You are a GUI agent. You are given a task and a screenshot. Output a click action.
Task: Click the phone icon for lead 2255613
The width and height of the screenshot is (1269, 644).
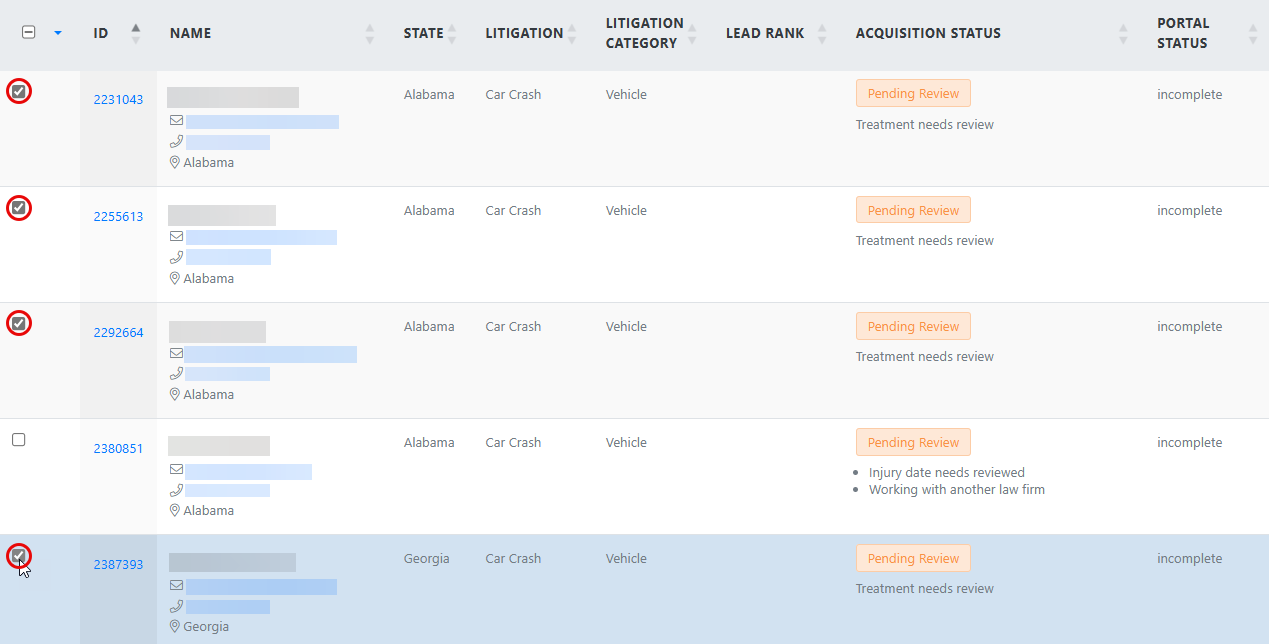pos(176,257)
